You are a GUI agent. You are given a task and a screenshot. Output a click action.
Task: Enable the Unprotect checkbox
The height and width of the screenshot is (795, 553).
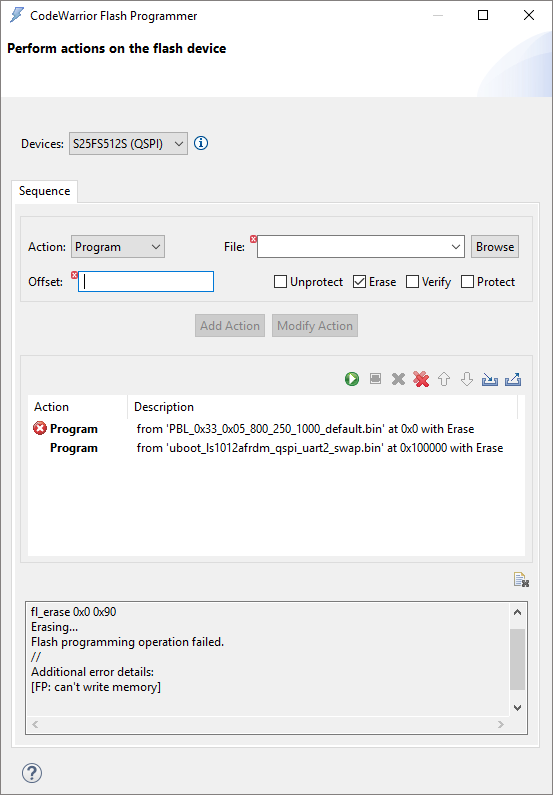point(280,281)
